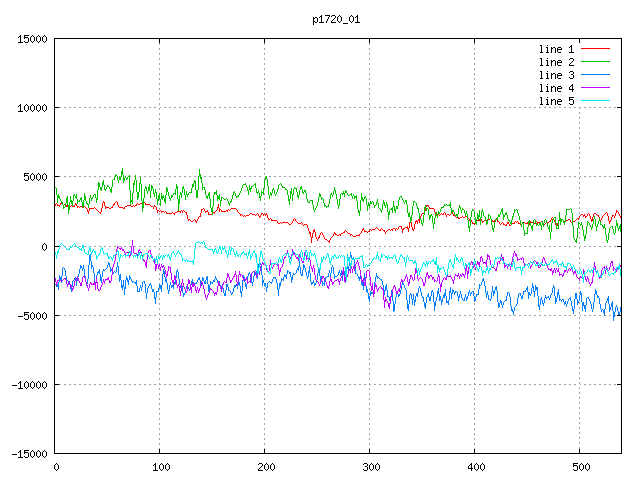Image resolution: width=640 pixels, height=480 pixels.
Task: Click the "line 5" legend label
Action: pos(557,100)
